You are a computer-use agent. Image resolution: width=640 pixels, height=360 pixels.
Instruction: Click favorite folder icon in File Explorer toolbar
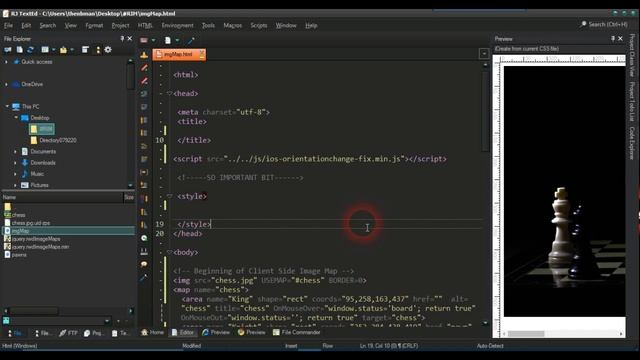click(63, 50)
